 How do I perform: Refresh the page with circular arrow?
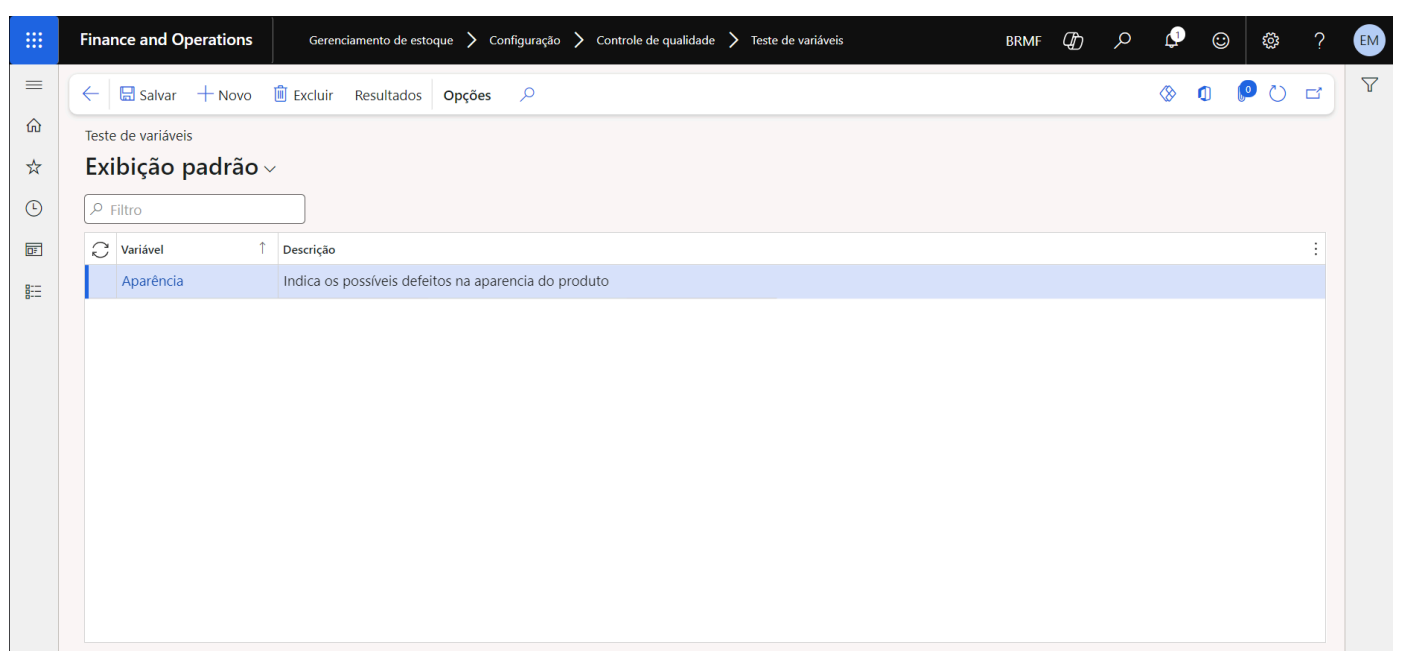(x=1277, y=94)
